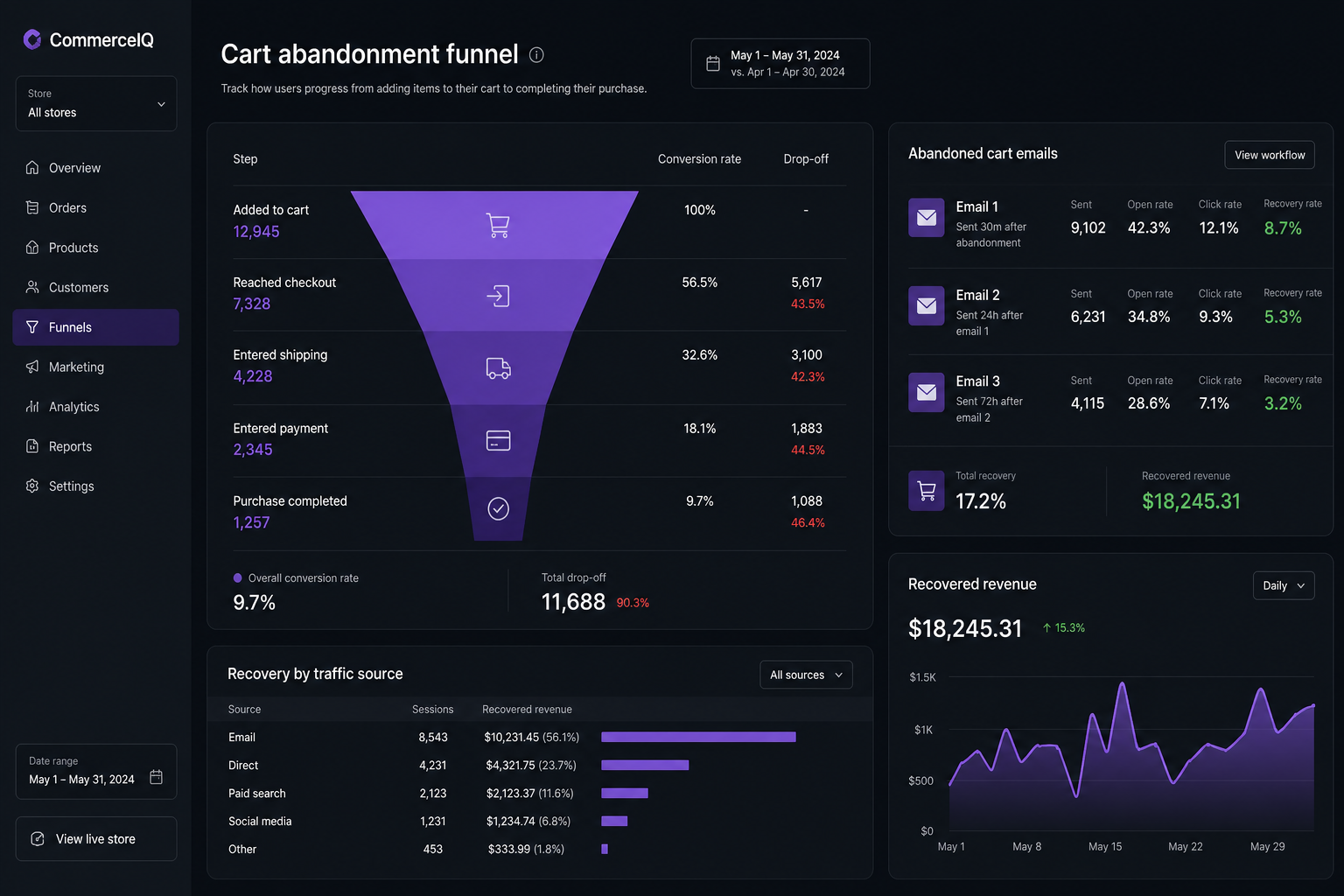Click the Settings gear icon
This screenshot has width=1344, height=896.
tap(32, 486)
